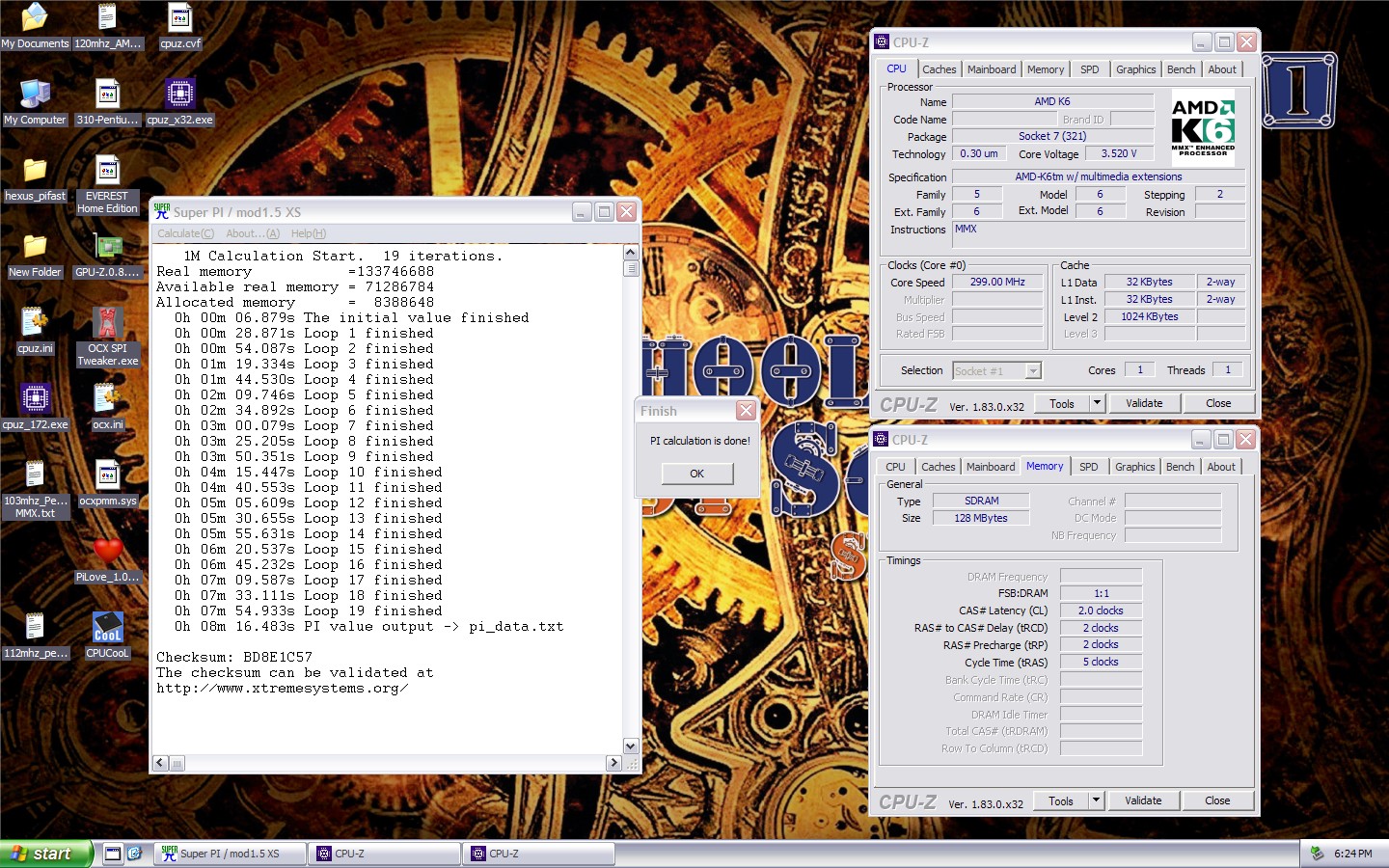This screenshot has width=1389, height=868.
Task: Click the Super PI title bar icon
Action: [x=162, y=211]
